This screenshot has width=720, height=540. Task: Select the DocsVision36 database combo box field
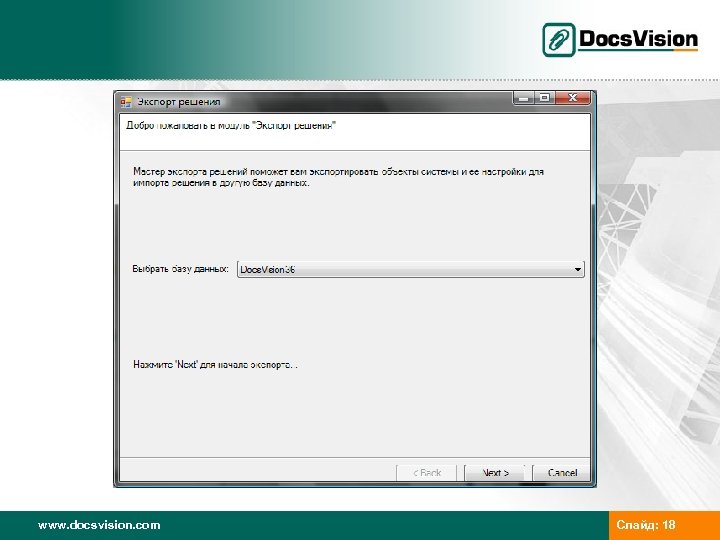411,270
